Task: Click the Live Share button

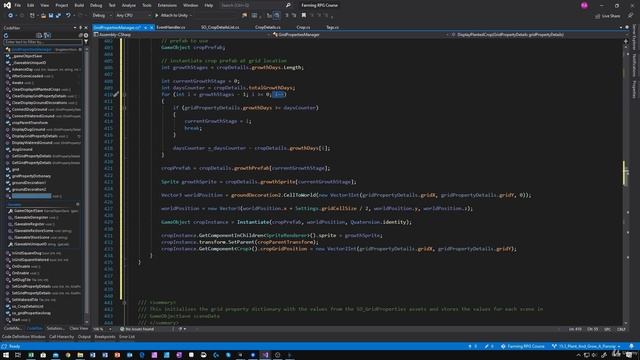Action: 608,16
